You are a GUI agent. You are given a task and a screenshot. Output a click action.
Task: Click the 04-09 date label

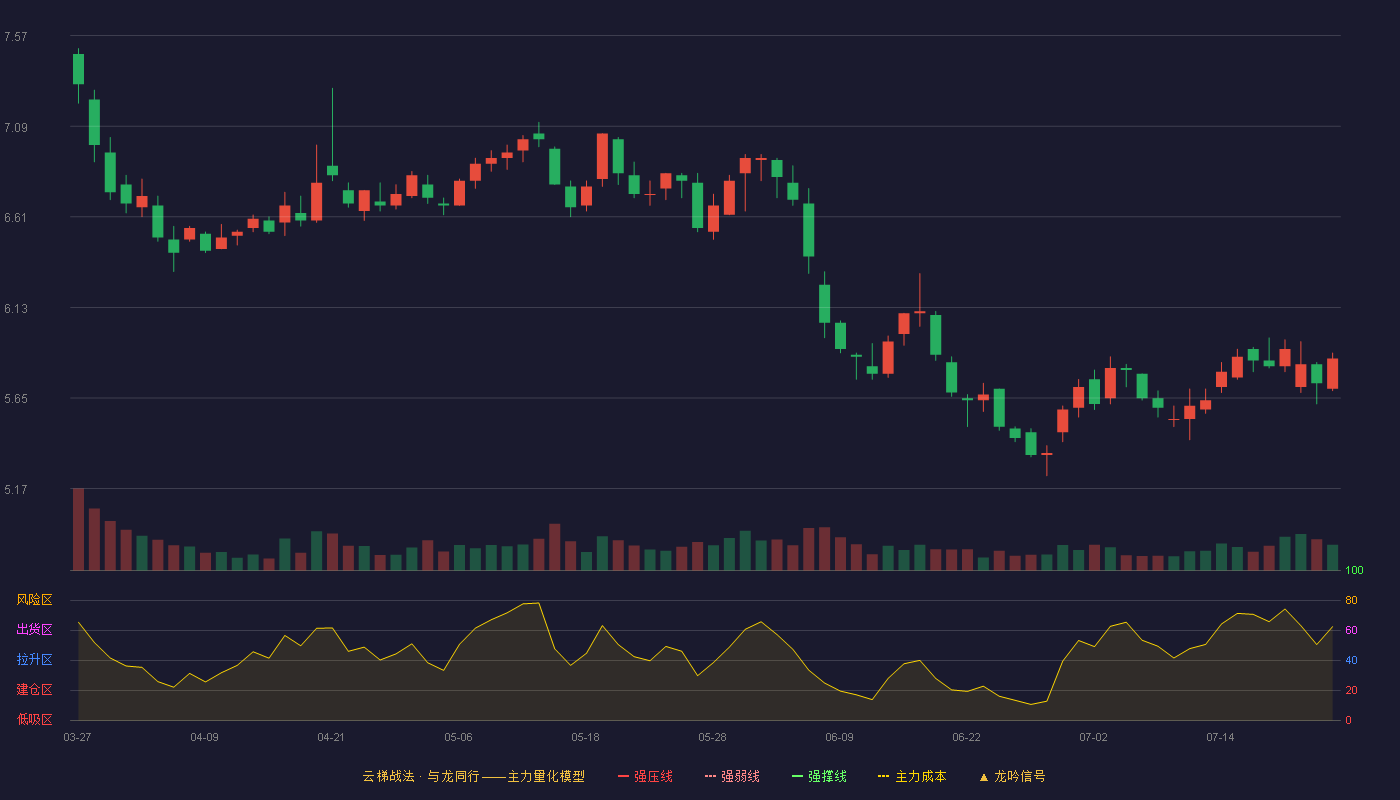(204, 737)
